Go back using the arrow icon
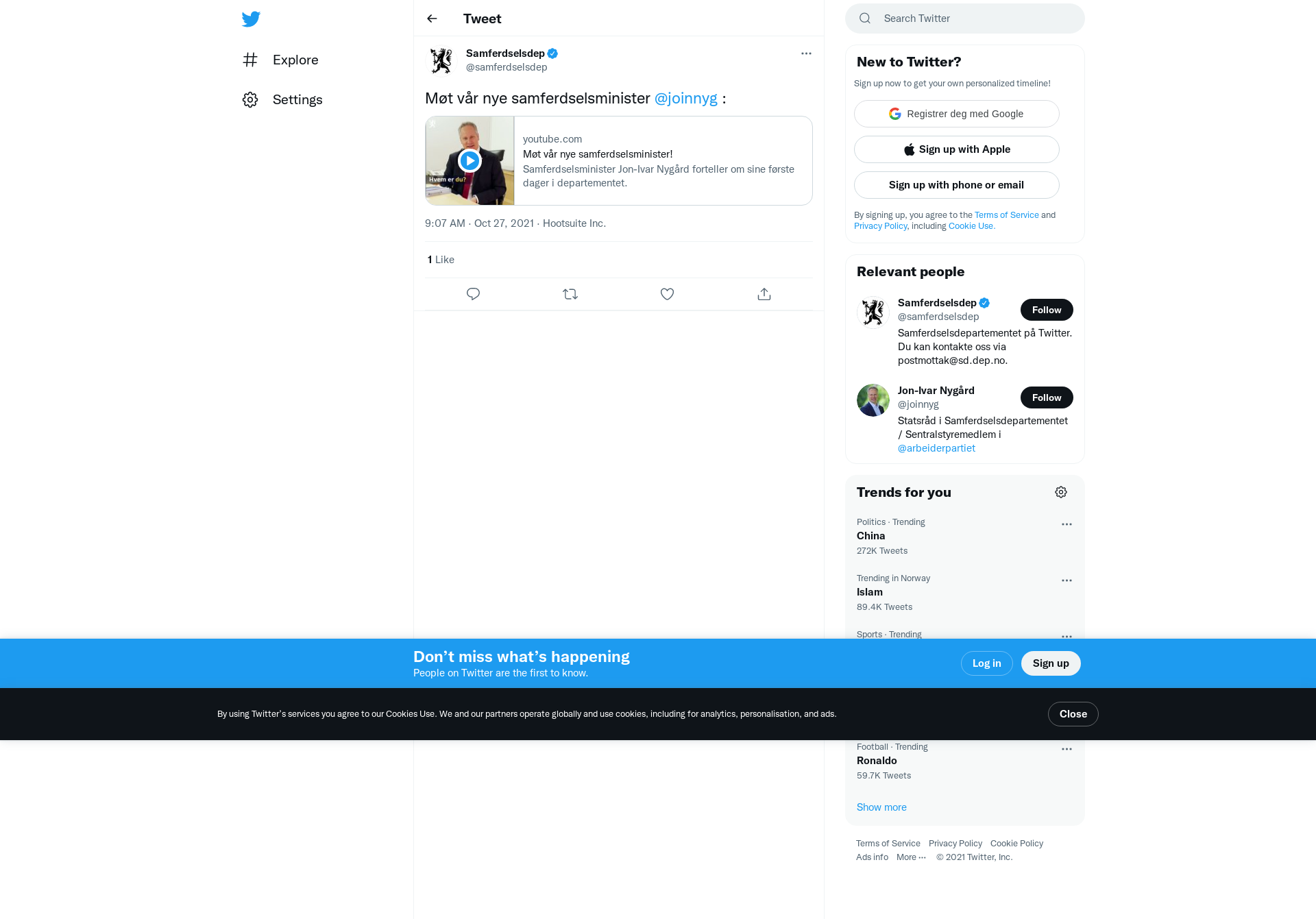This screenshot has width=1316, height=919. click(432, 19)
